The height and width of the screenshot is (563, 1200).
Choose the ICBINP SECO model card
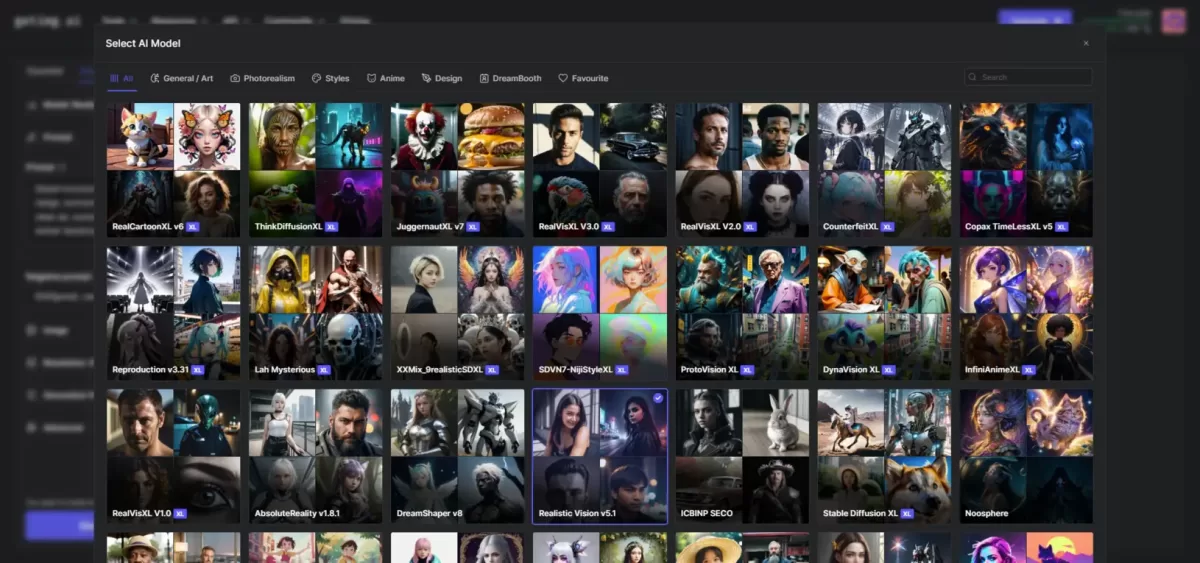tap(743, 456)
